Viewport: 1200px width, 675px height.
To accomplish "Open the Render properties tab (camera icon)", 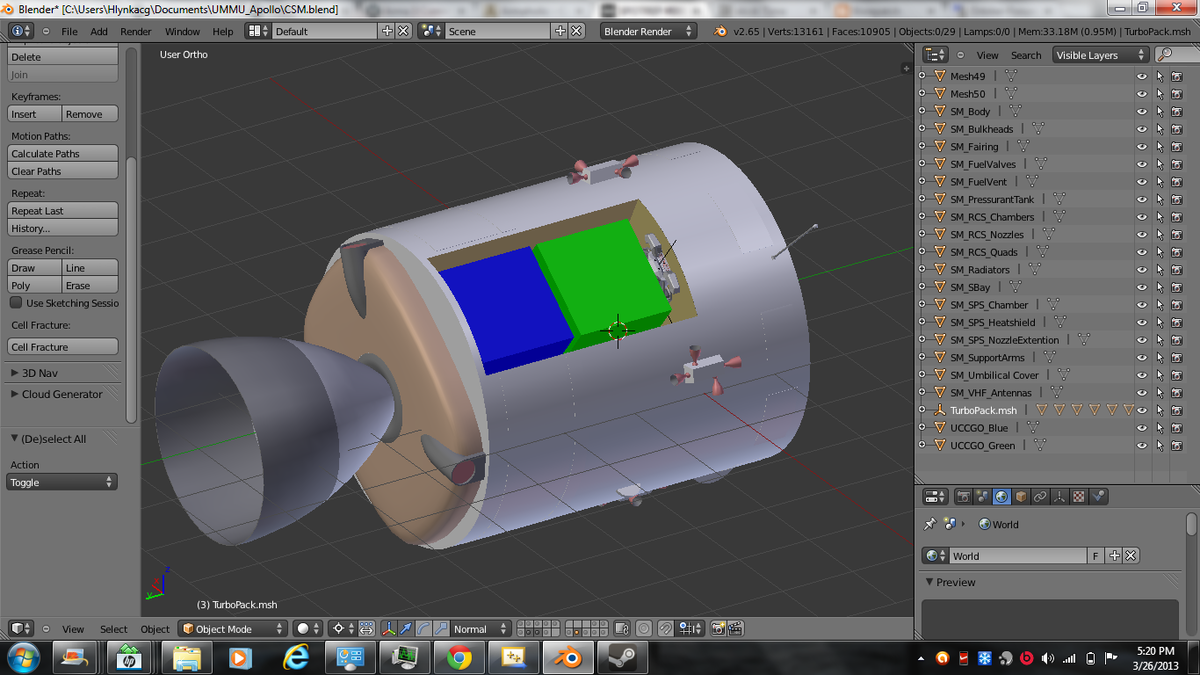I will 964,496.
